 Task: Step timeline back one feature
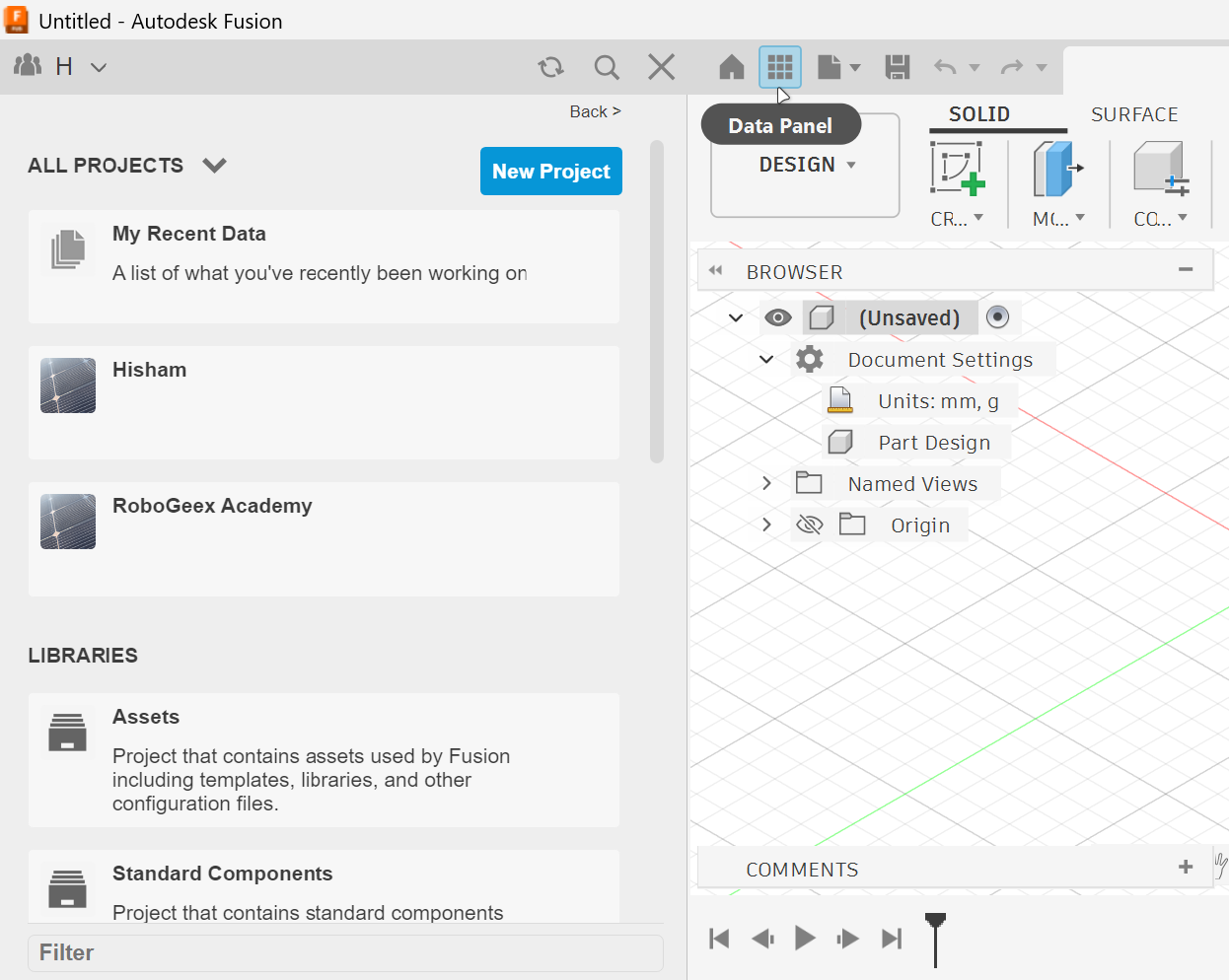pos(762,939)
